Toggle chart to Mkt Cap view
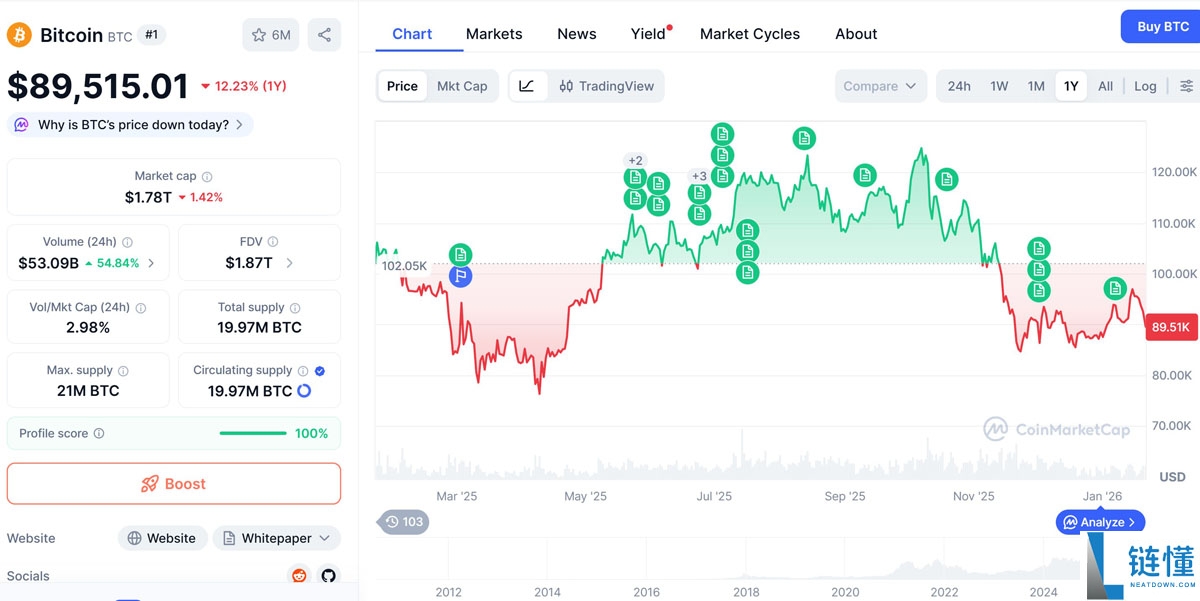This screenshot has height=601, width=1200. click(462, 86)
